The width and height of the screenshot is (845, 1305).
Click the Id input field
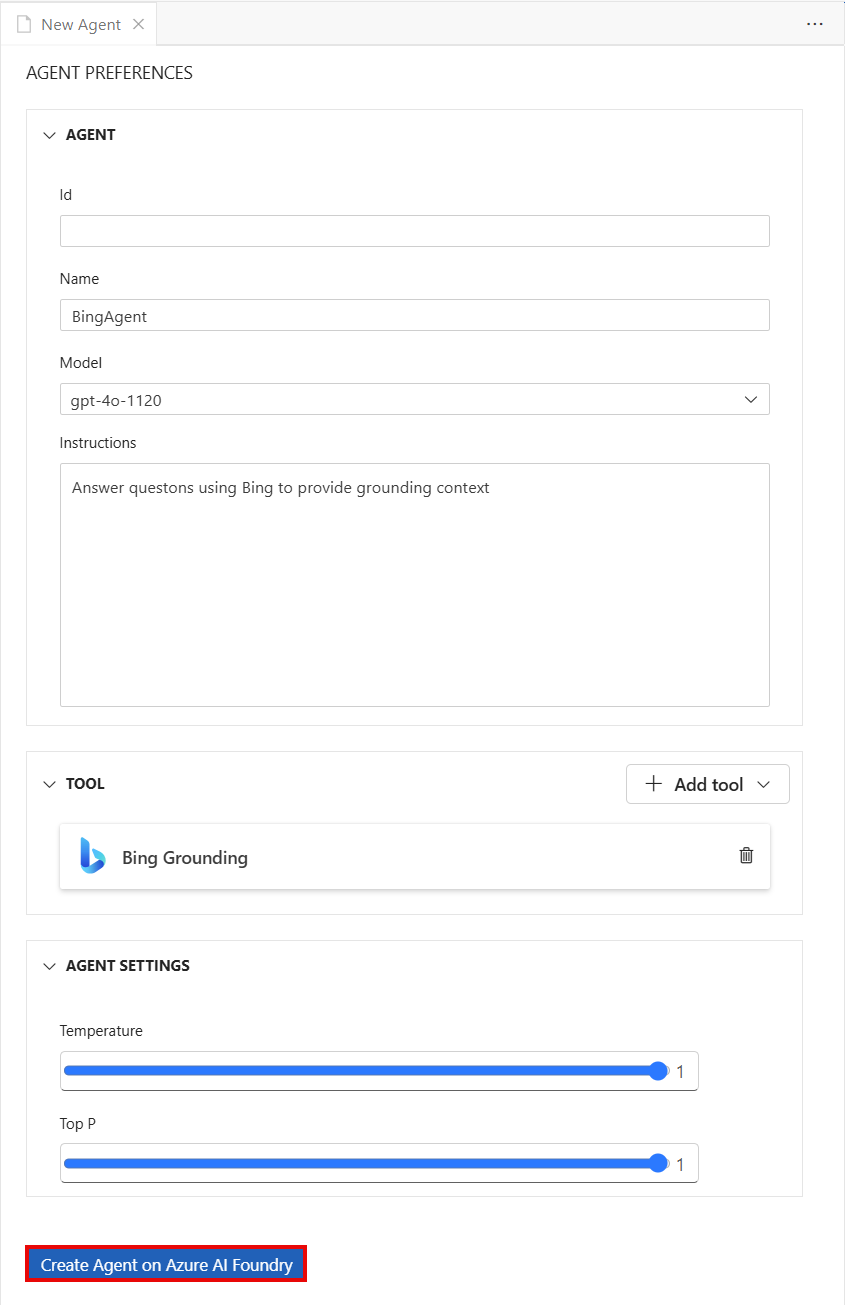[x=415, y=231]
